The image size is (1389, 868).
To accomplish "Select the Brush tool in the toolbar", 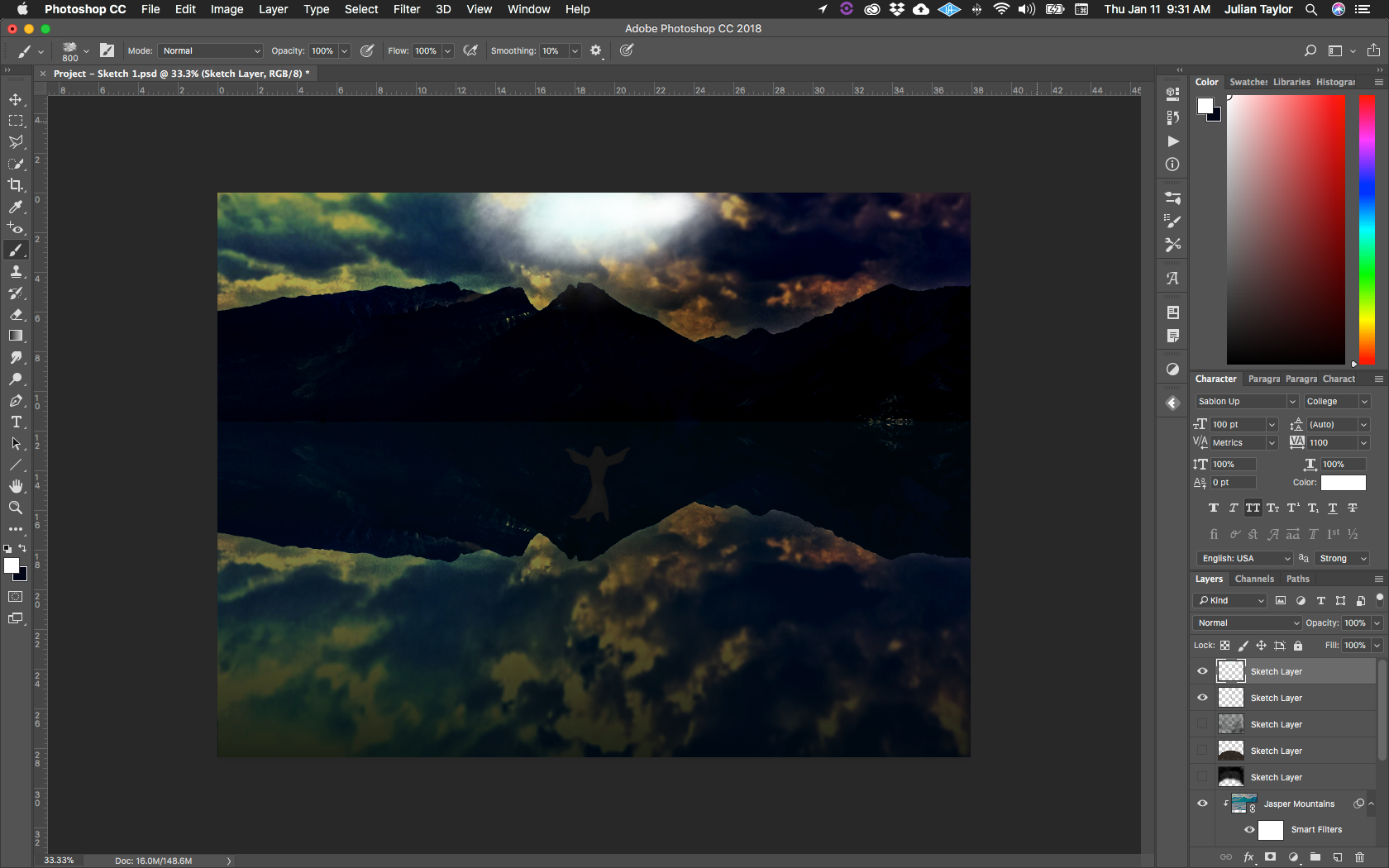I will 16,250.
